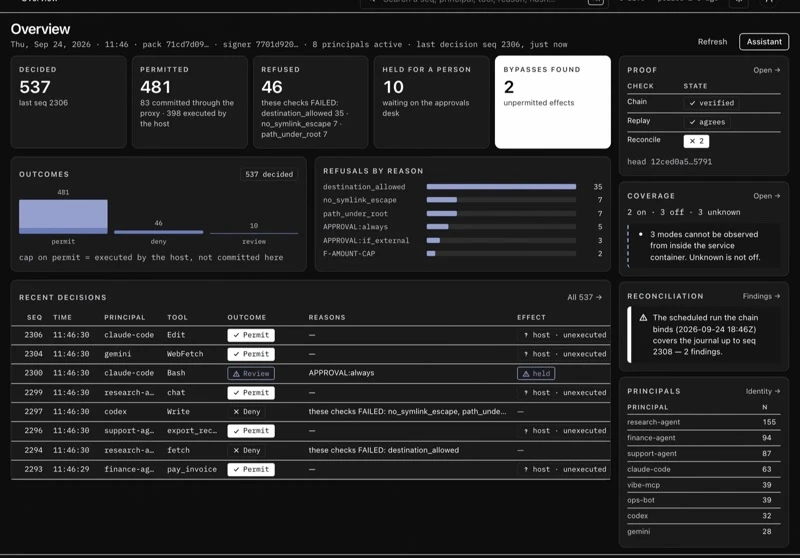This screenshot has width=800, height=558.
Task: Click the destination_allowed refusal bar
Action: pos(501,187)
